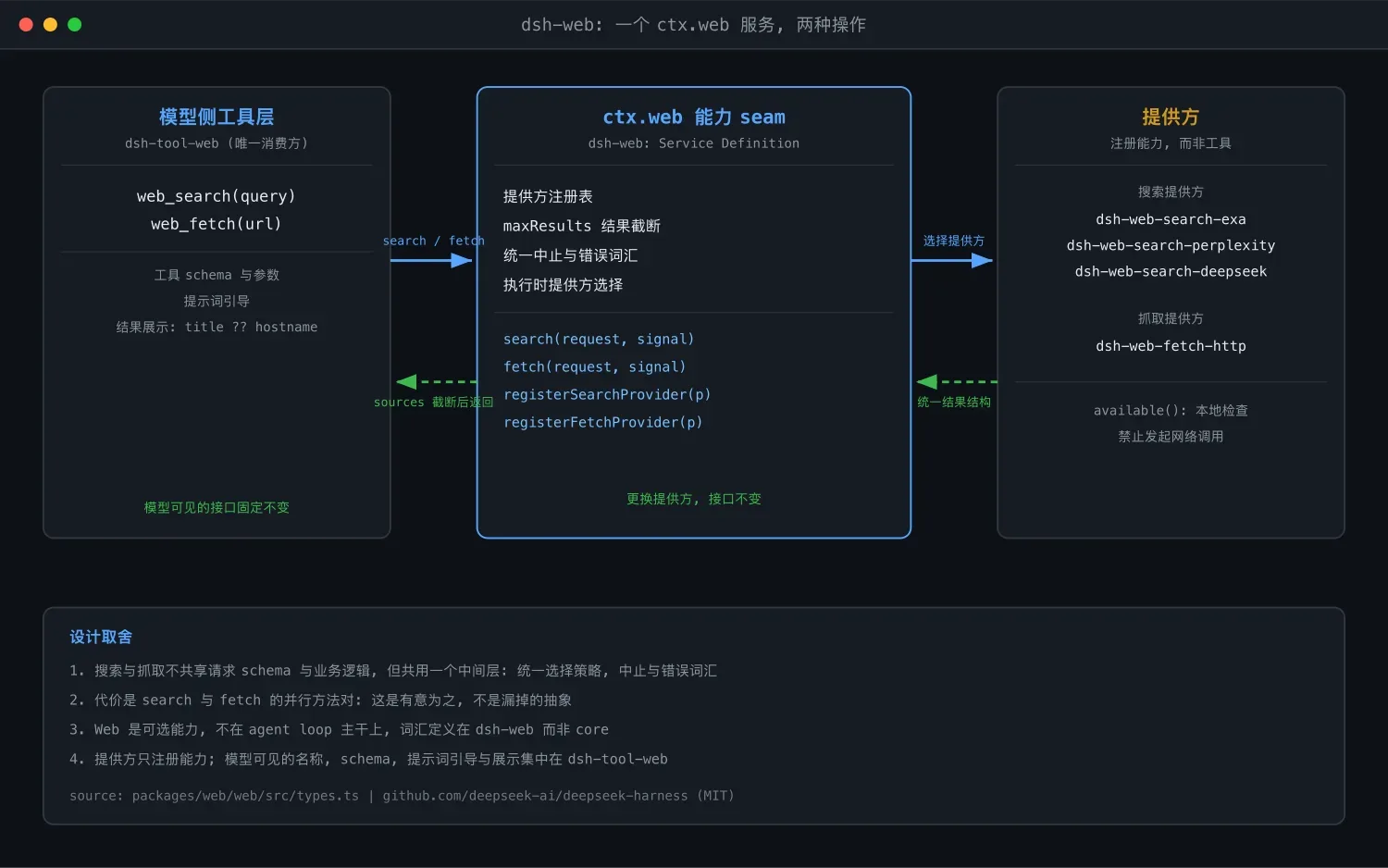
Task: Click 'dsh-web: Service Definition' subtitle
Action: pyautogui.click(x=694, y=143)
